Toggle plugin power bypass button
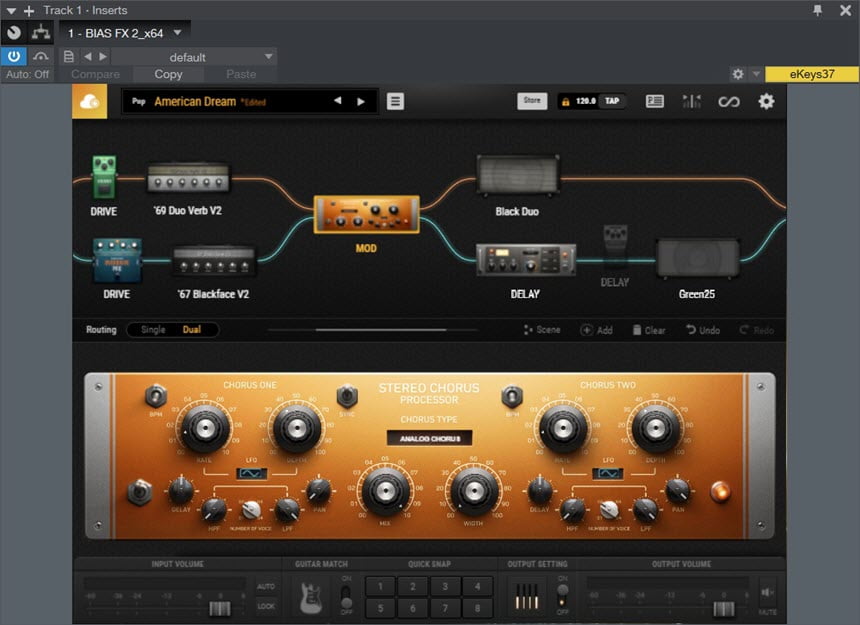 [x=14, y=56]
